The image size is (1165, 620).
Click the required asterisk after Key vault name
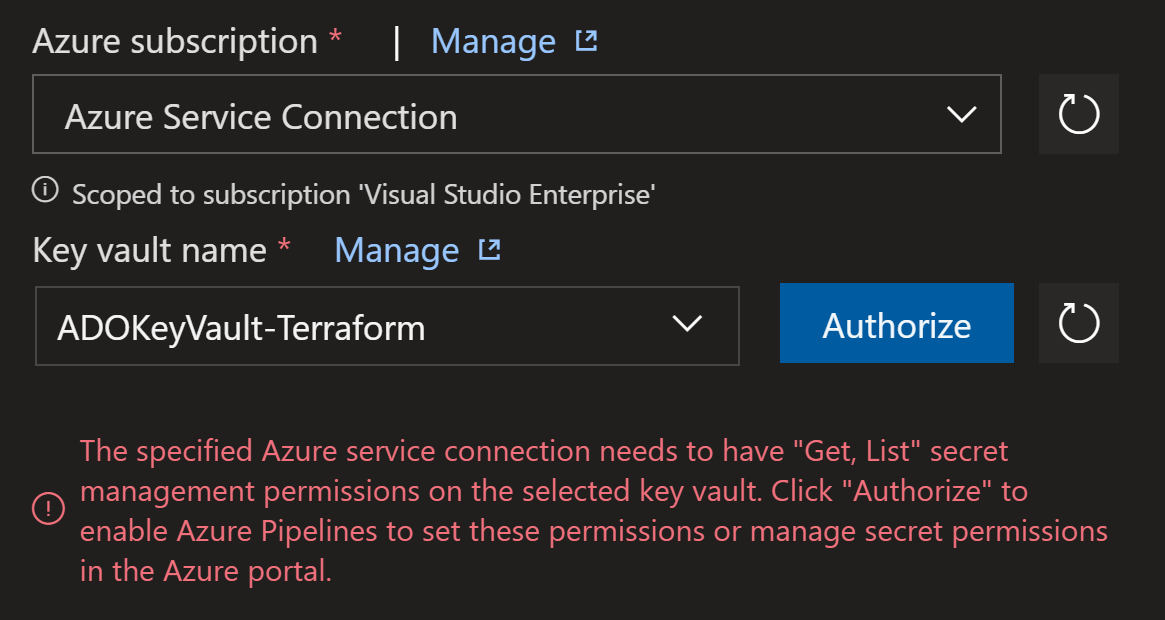tap(284, 247)
